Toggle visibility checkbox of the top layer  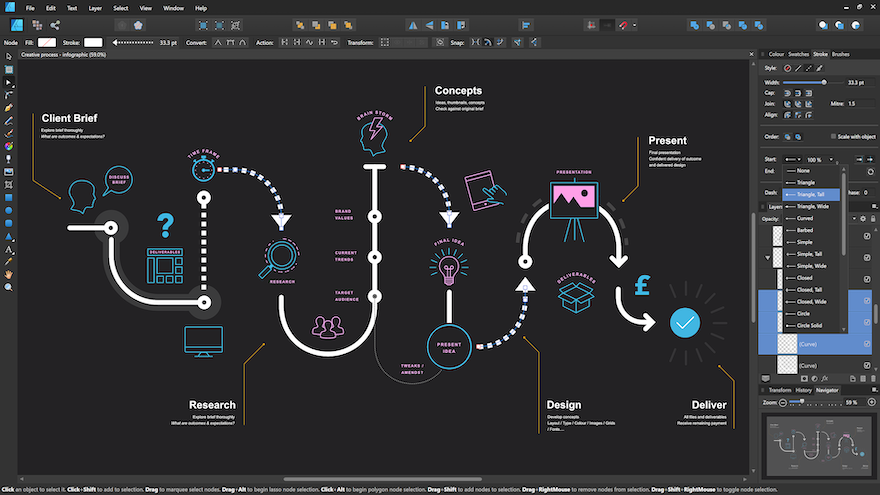pyautogui.click(x=867, y=236)
